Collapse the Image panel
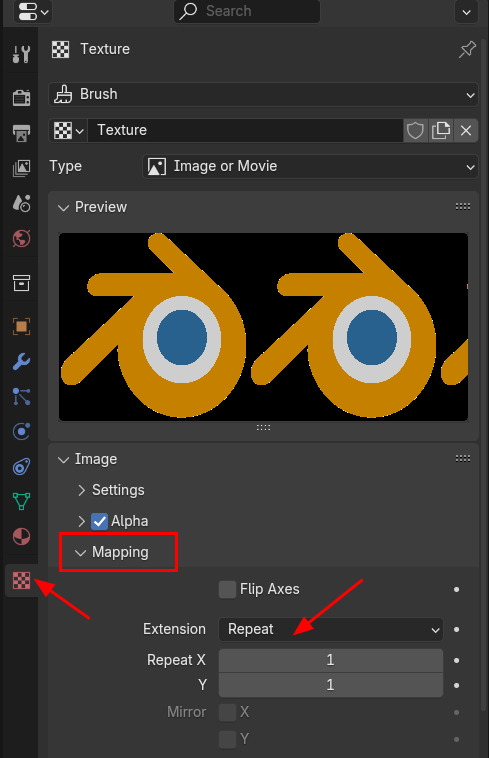This screenshot has width=489, height=758. 63,460
